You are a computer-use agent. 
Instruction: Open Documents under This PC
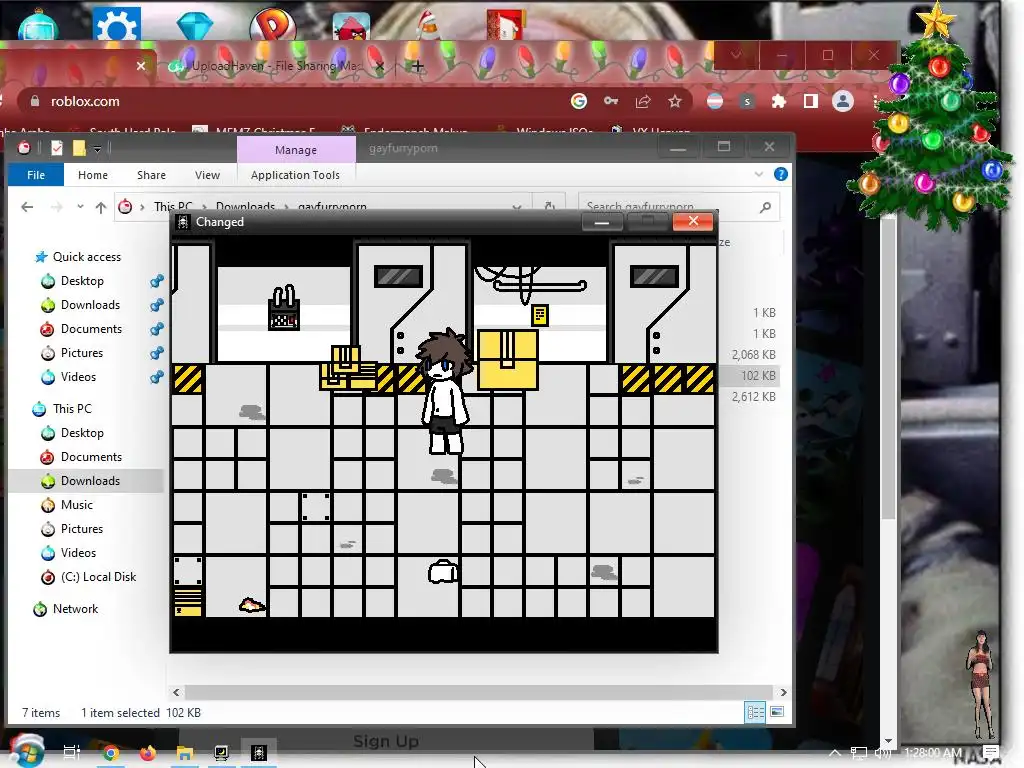click(91, 457)
